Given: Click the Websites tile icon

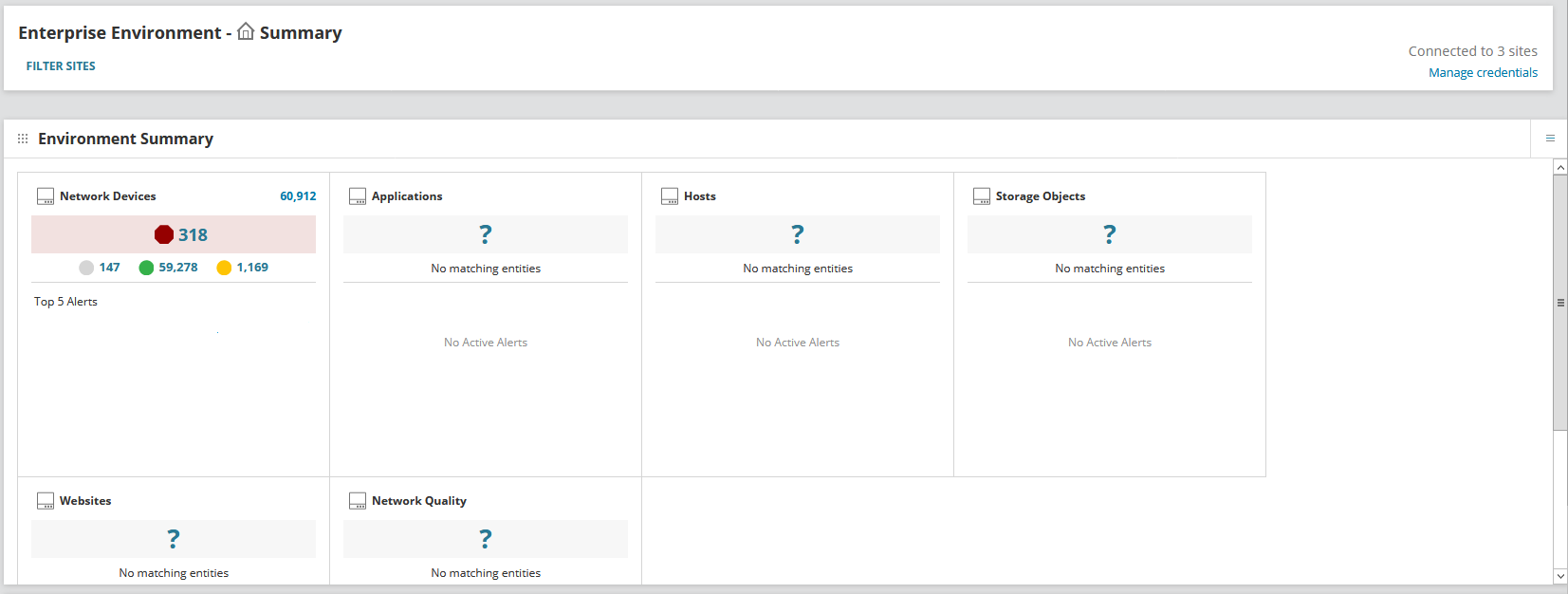Looking at the screenshot, I should (46, 501).
